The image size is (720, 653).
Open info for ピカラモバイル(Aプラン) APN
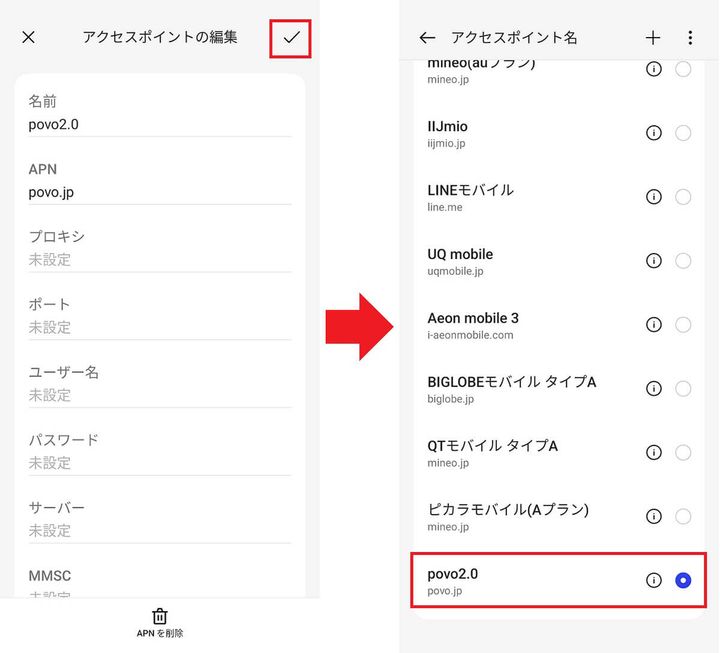pyautogui.click(x=653, y=516)
